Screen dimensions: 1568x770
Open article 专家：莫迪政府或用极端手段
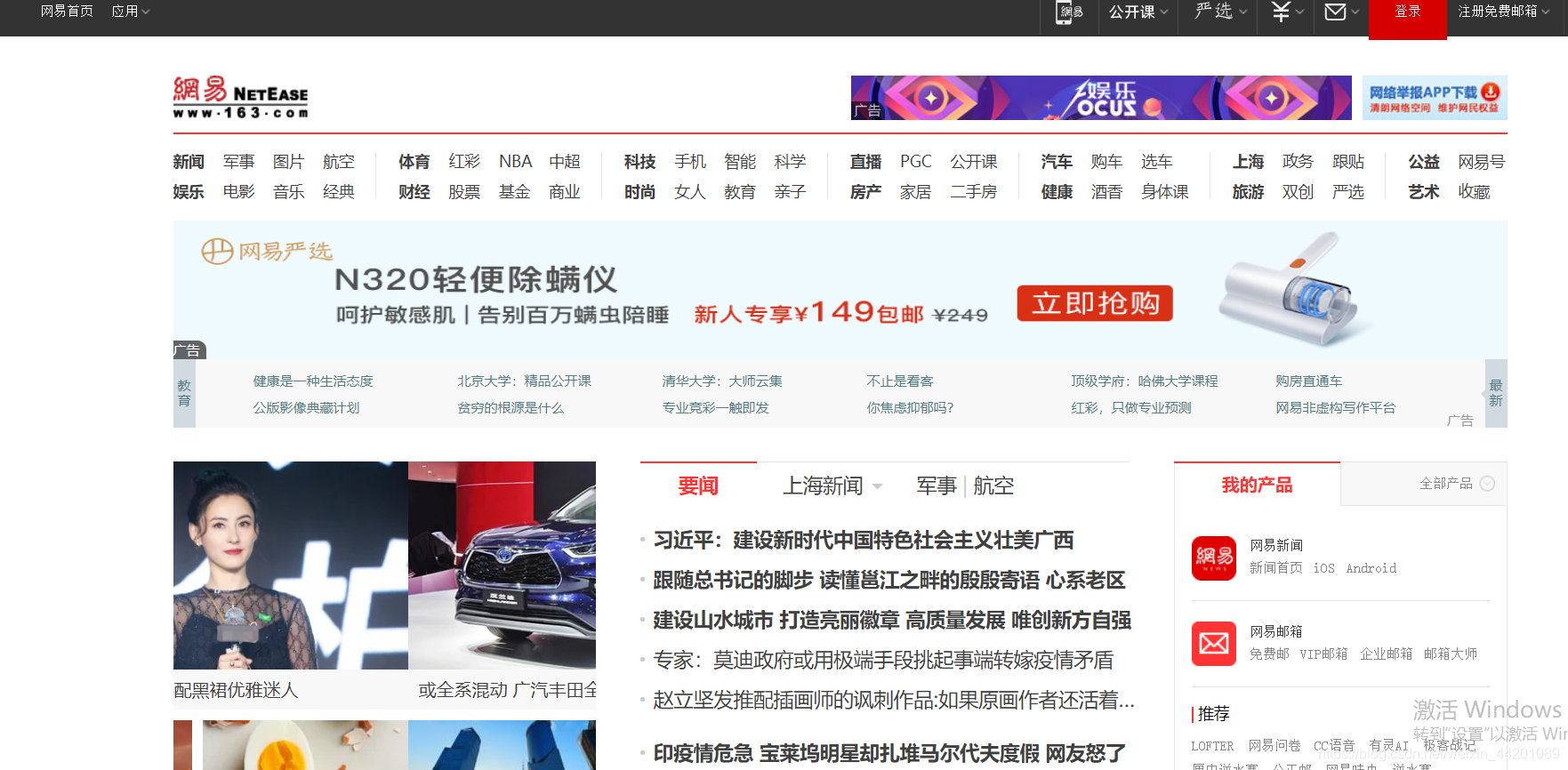(883, 660)
